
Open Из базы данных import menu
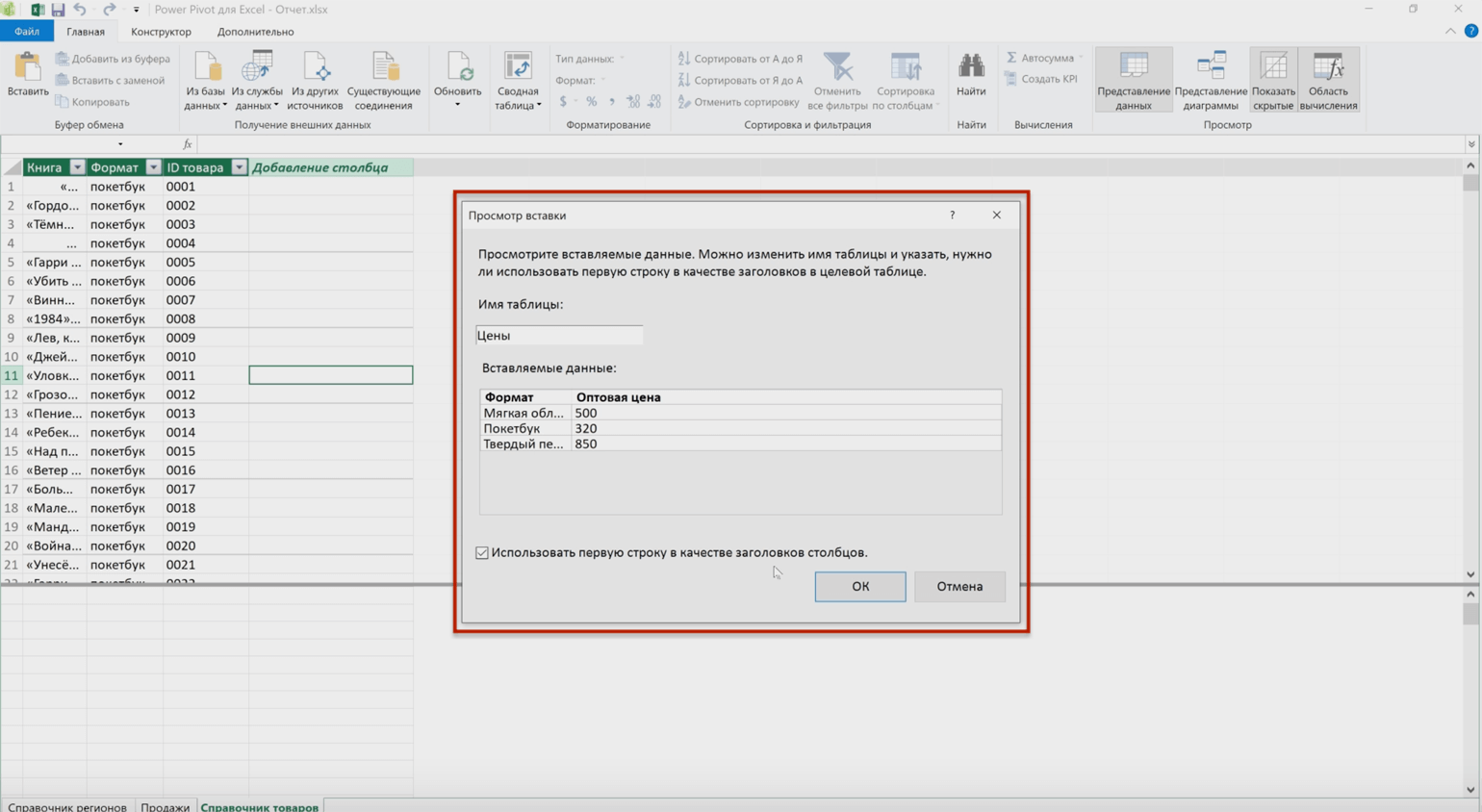tap(205, 81)
